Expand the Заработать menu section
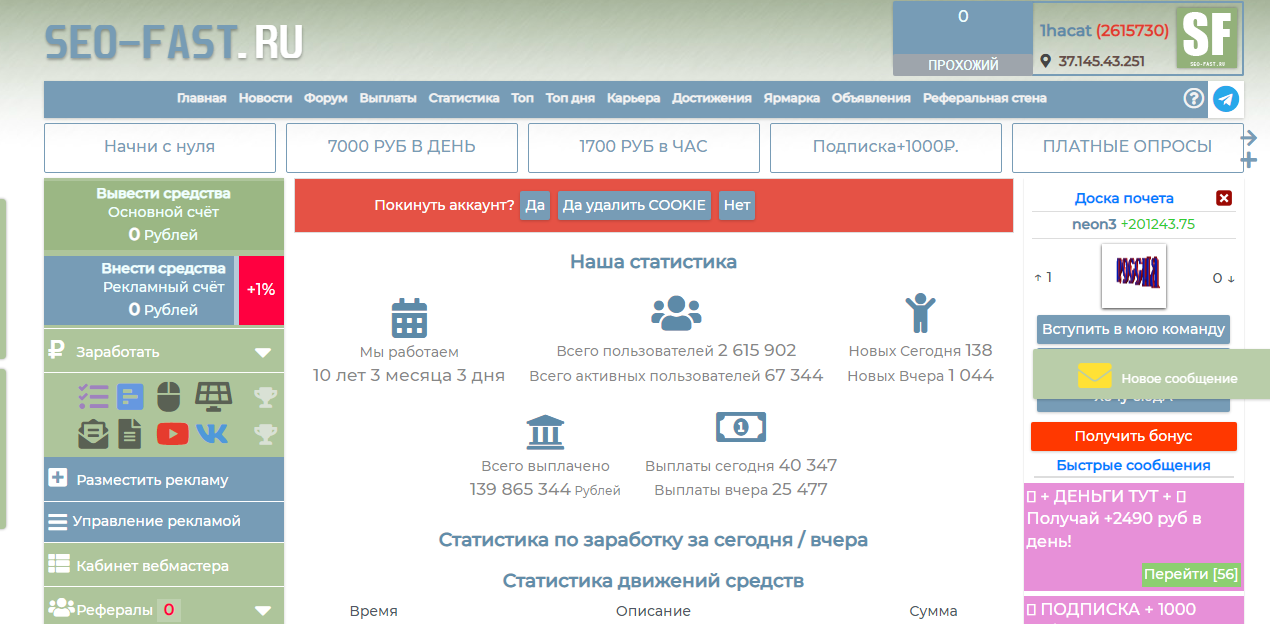Viewport: 1270px width, 624px height. [263, 352]
